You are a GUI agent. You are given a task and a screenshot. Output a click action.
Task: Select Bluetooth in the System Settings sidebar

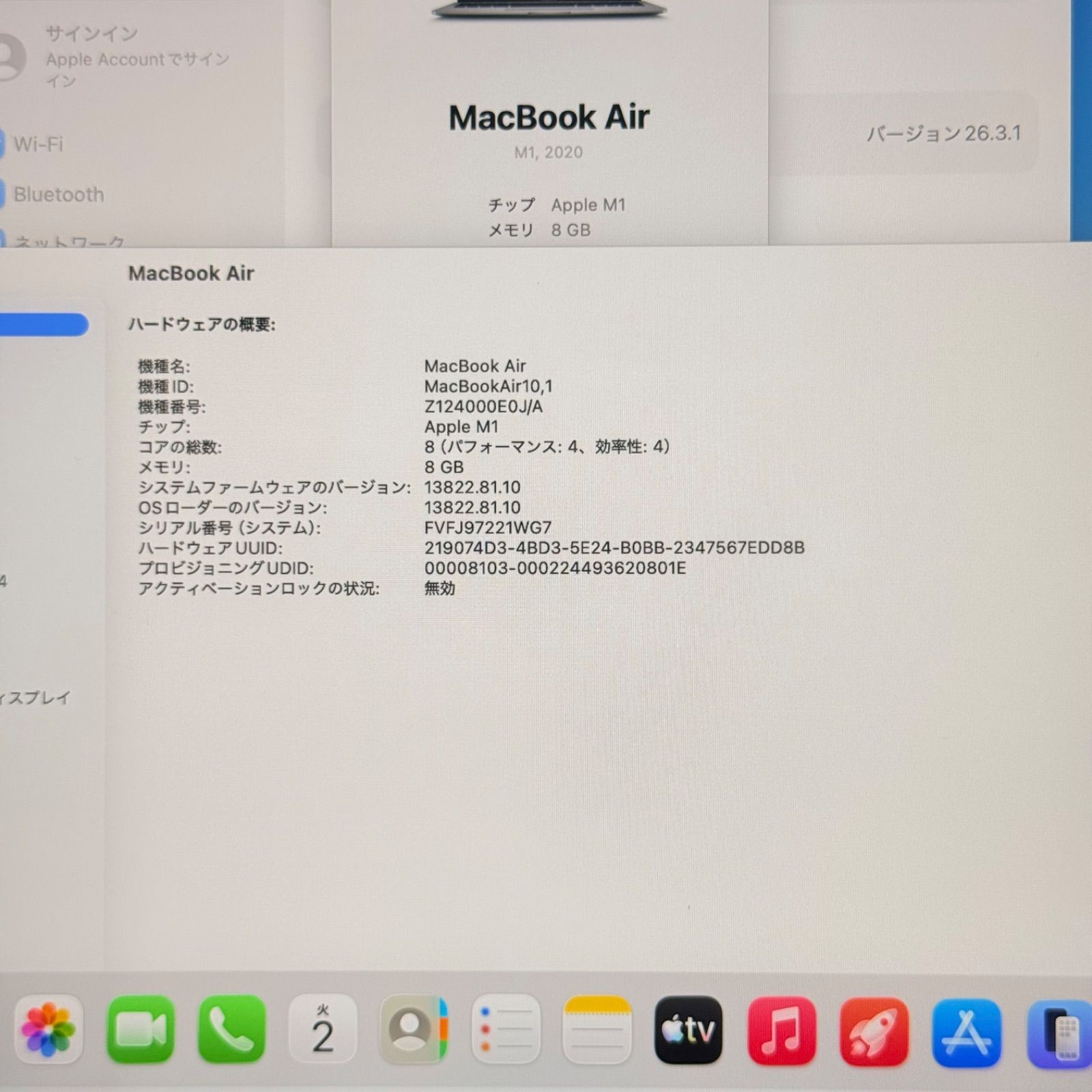coord(59,195)
